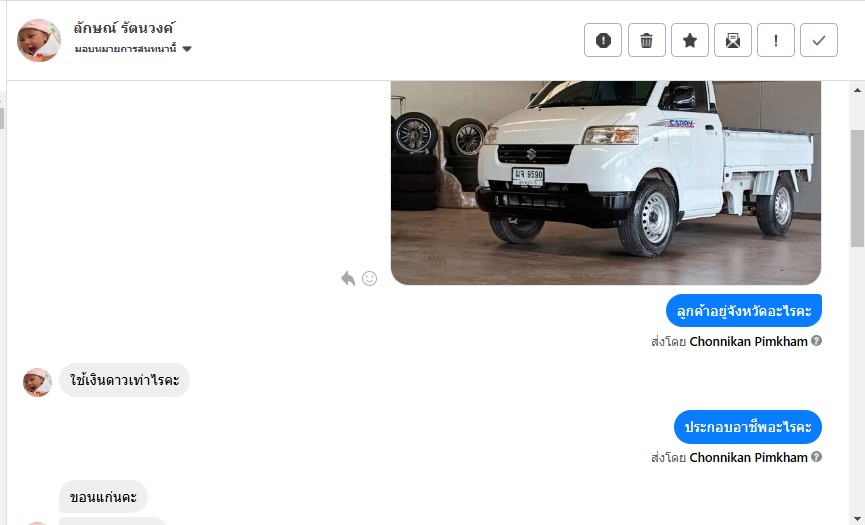
Task: Flag conversation with the exclamation mark button
Action: click(776, 40)
